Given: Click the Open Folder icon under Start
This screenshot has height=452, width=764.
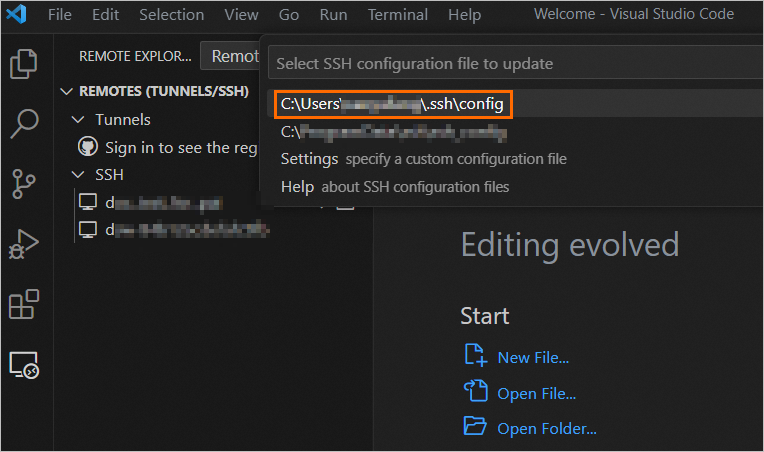Looking at the screenshot, I should coord(475,426).
